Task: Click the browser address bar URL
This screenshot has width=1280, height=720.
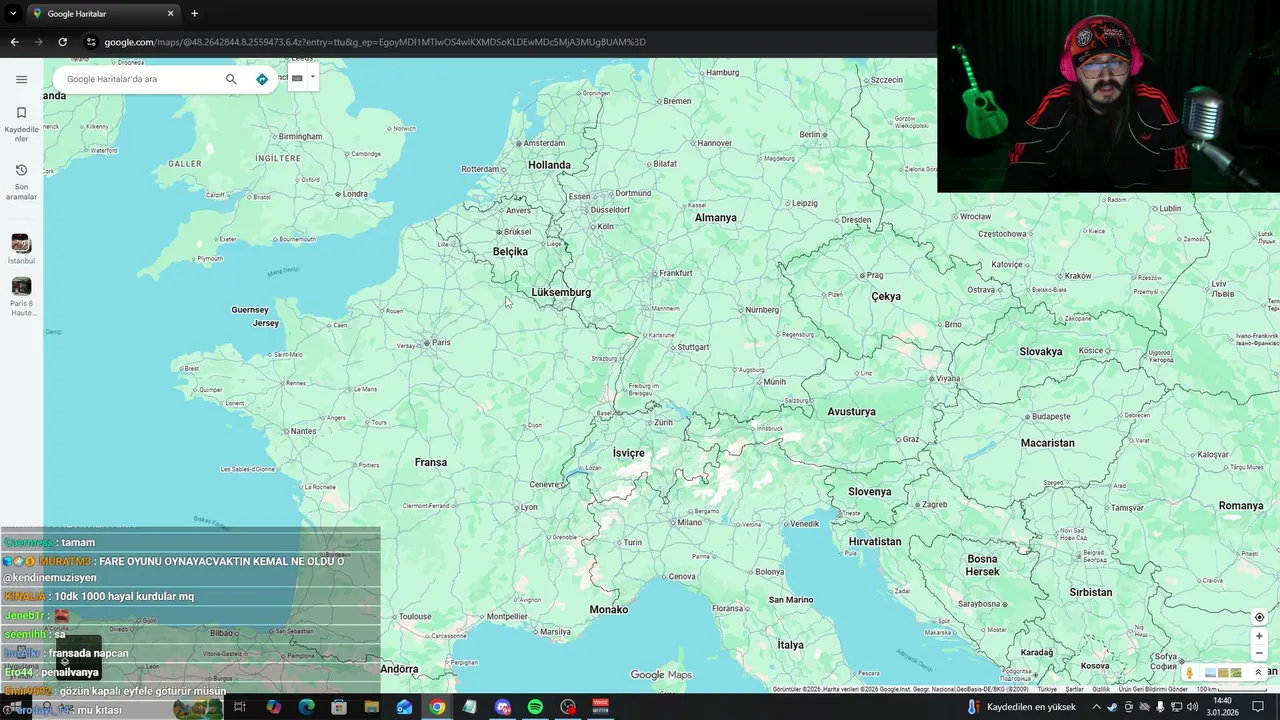Action: pos(375,42)
